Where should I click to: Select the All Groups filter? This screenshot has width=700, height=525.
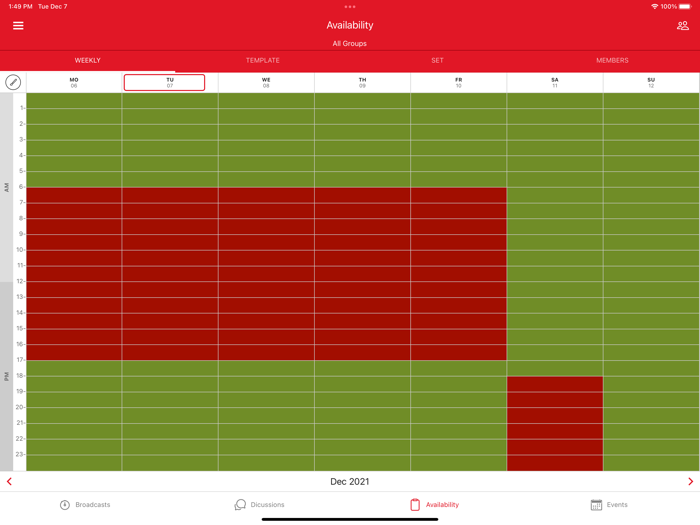coord(350,43)
